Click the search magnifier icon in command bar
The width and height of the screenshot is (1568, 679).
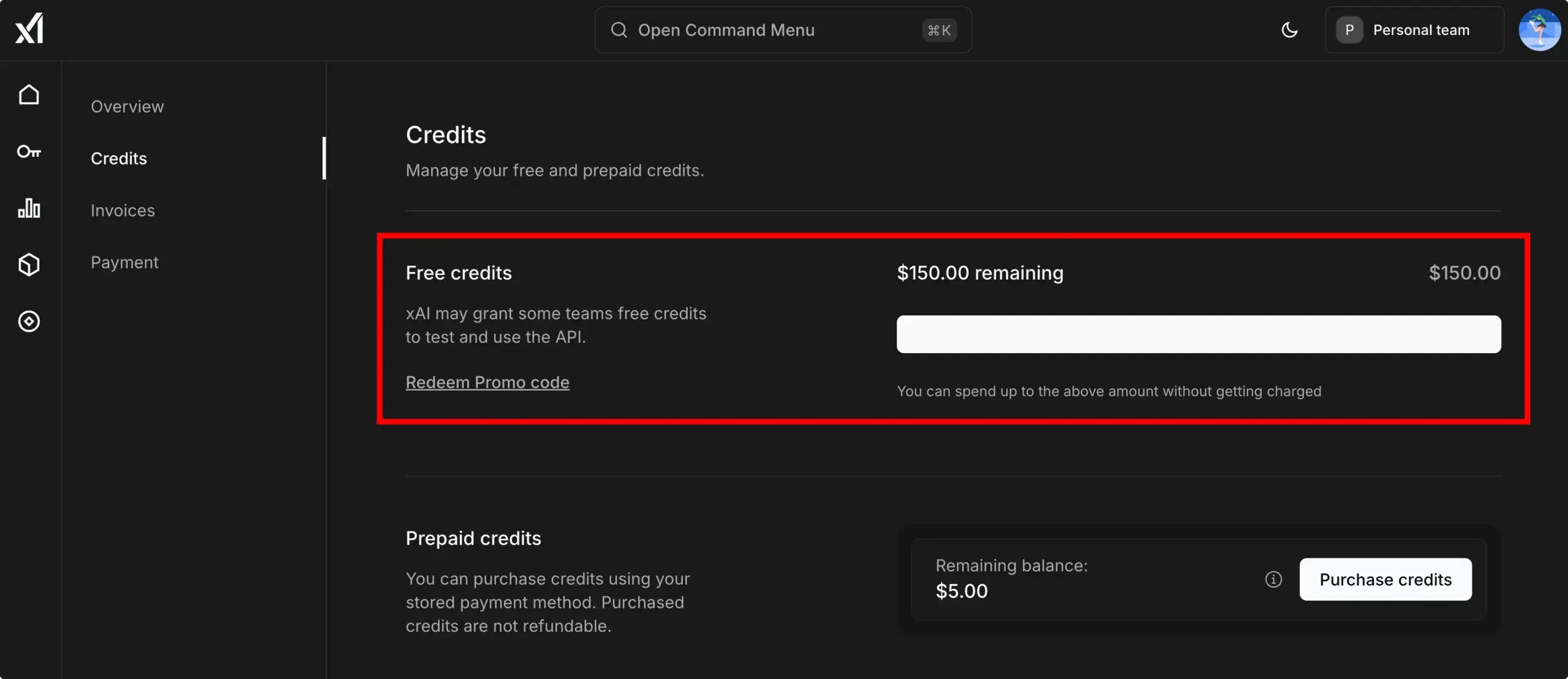619,30
